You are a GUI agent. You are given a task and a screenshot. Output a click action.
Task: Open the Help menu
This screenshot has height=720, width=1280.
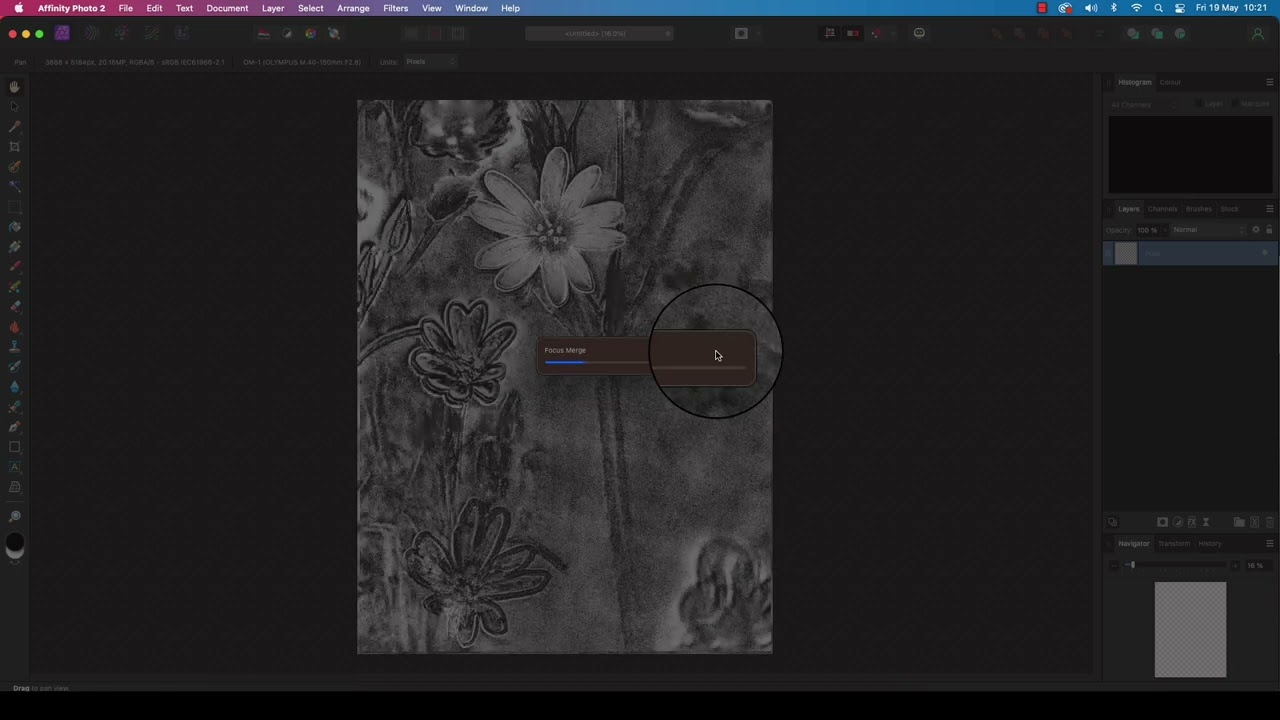point(510,8)
